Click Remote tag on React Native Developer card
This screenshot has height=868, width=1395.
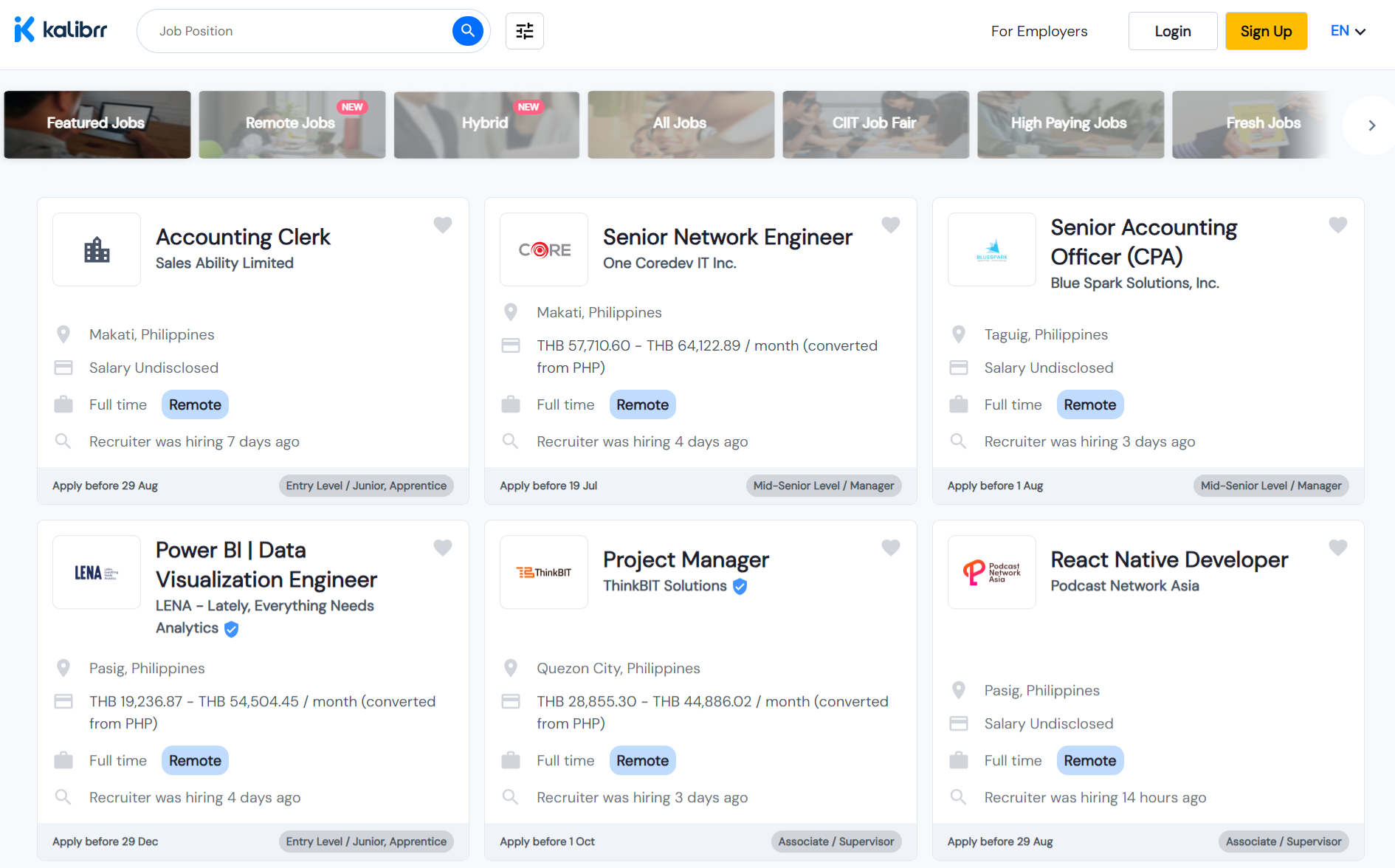click(x=1089, y=760)
